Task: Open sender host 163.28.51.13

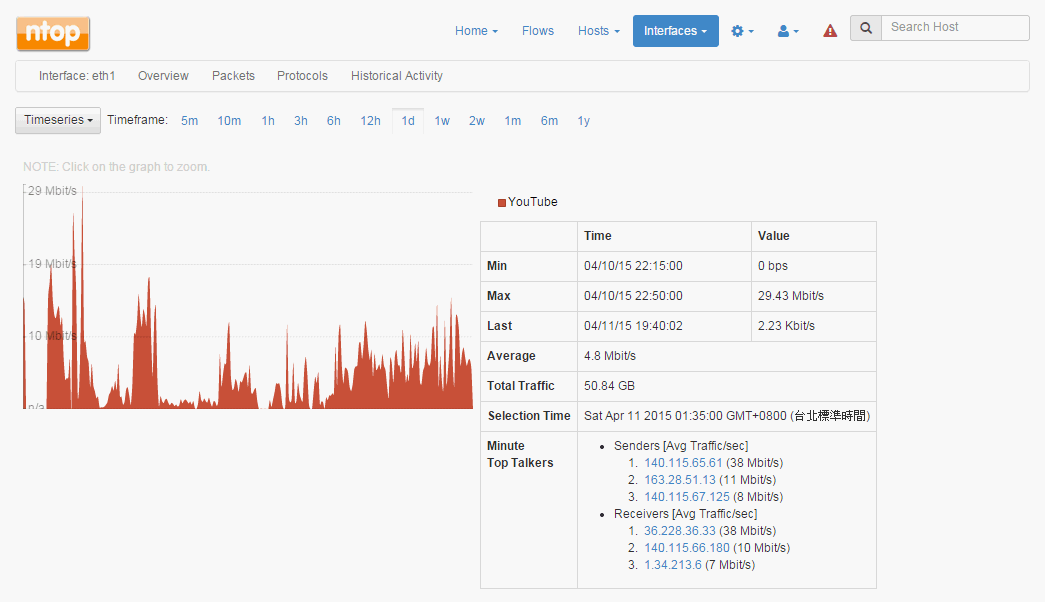Action: 680,480
